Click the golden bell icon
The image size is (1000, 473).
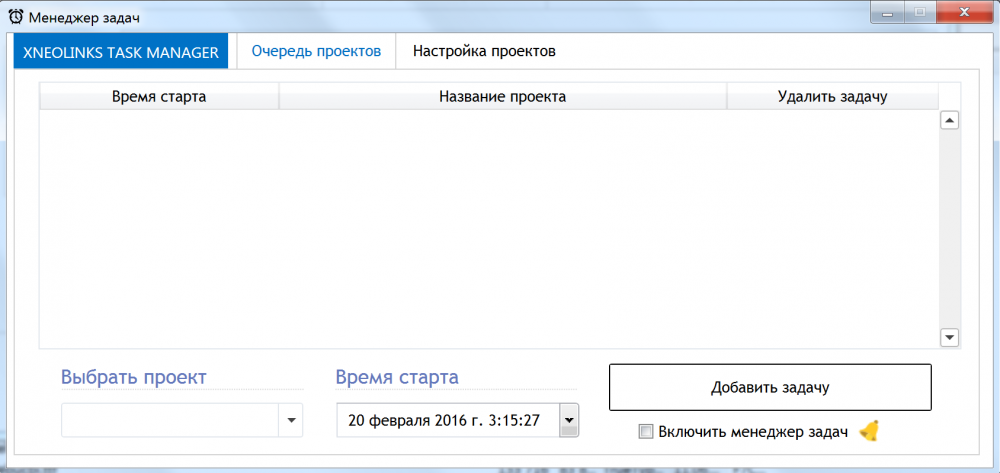pyautogui.click(x=869, y=432)
